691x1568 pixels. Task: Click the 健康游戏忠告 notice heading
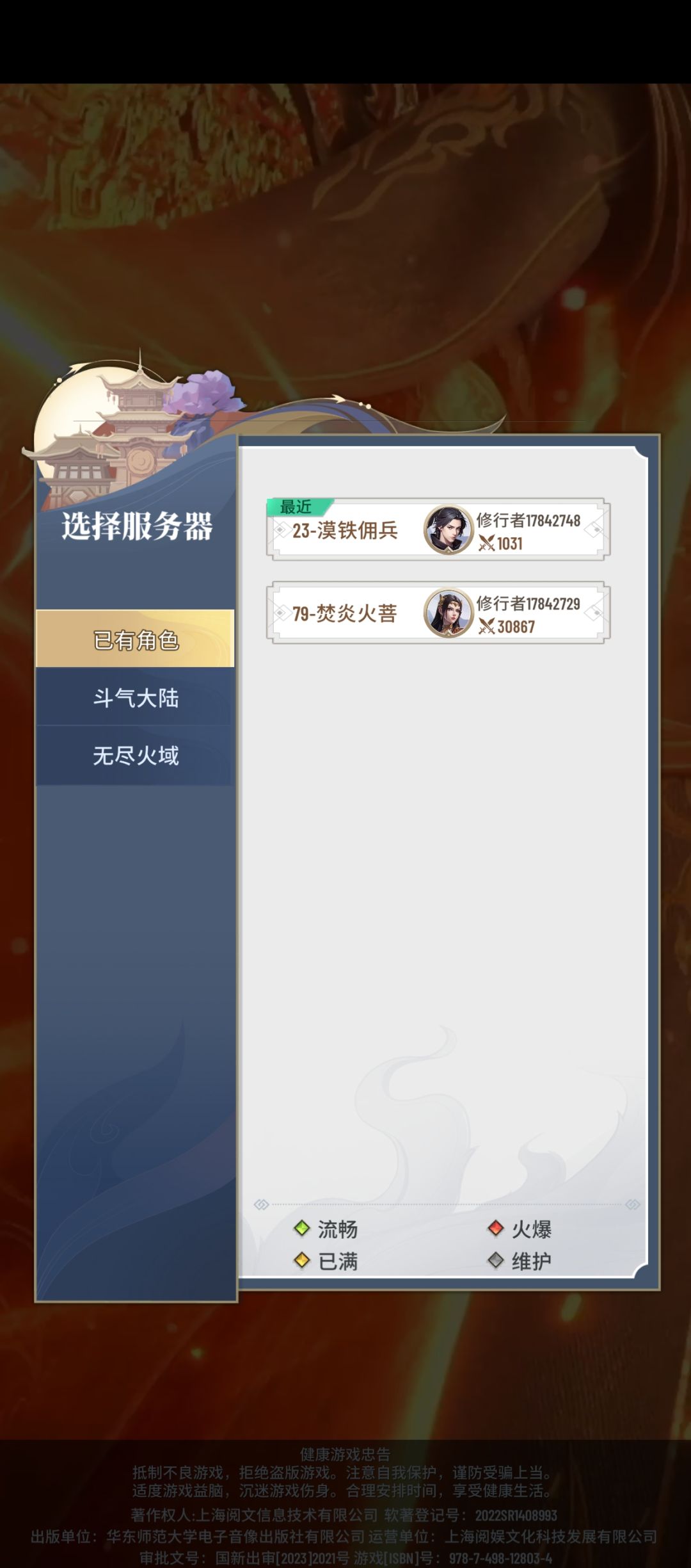(x=345, y=1455)
